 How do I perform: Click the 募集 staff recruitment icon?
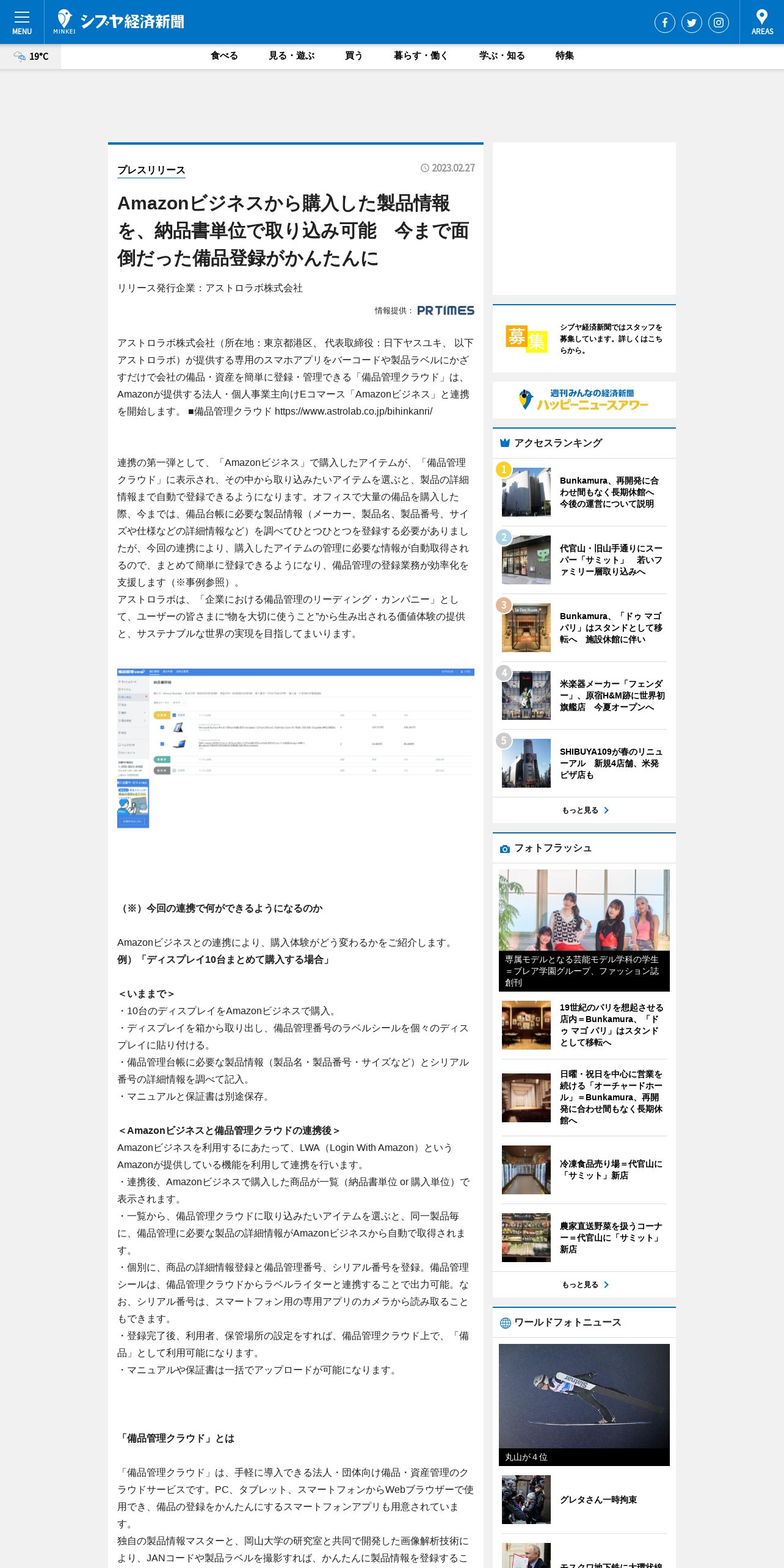click(526, 338)
